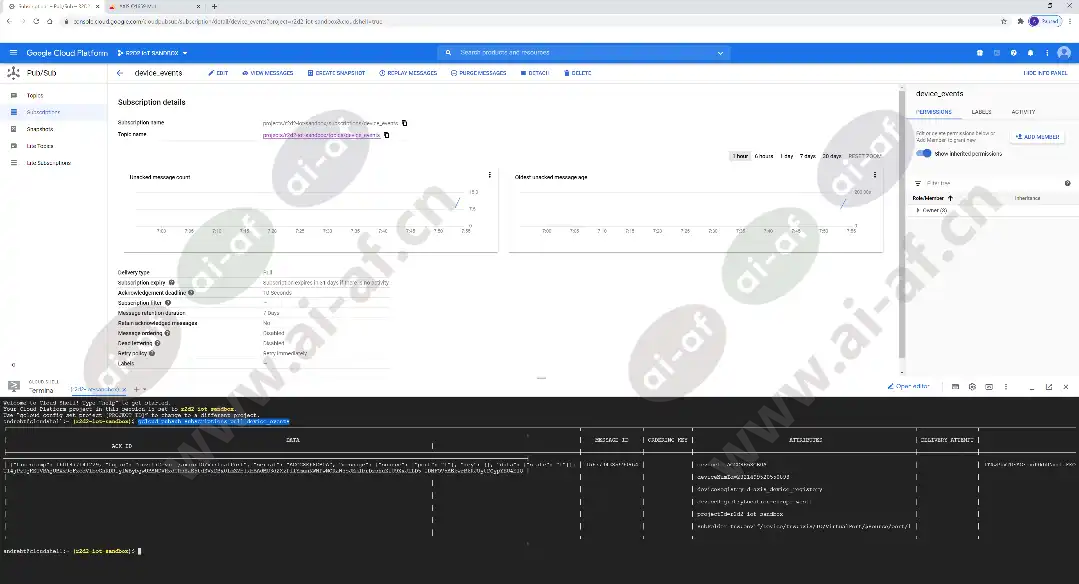Expand the Owner role row
1079x584 pixels.
click(x=918, y=210)
